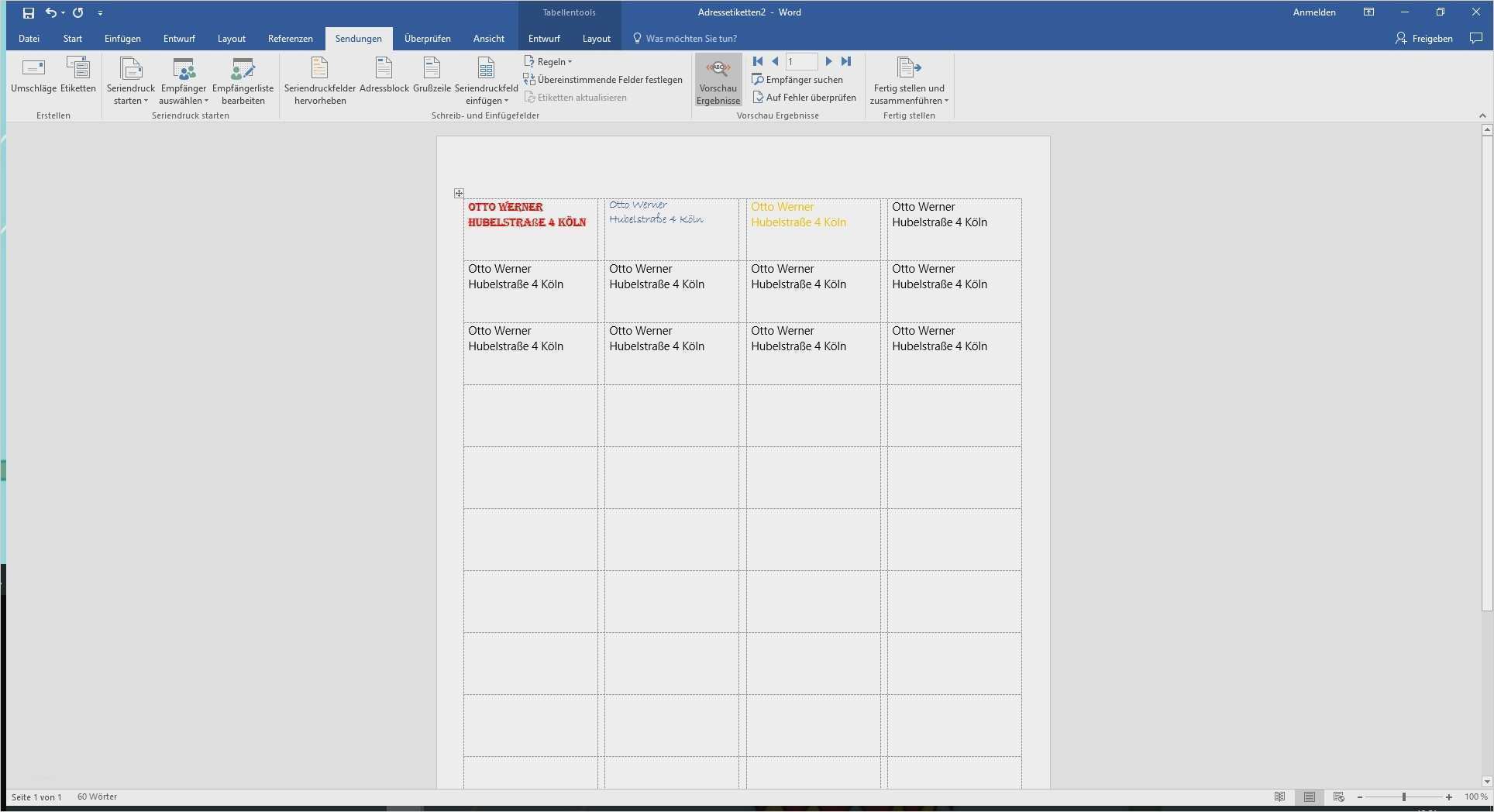Jump to the first record
This screenshot has height=812, width=1494.
tap(758, 61)
